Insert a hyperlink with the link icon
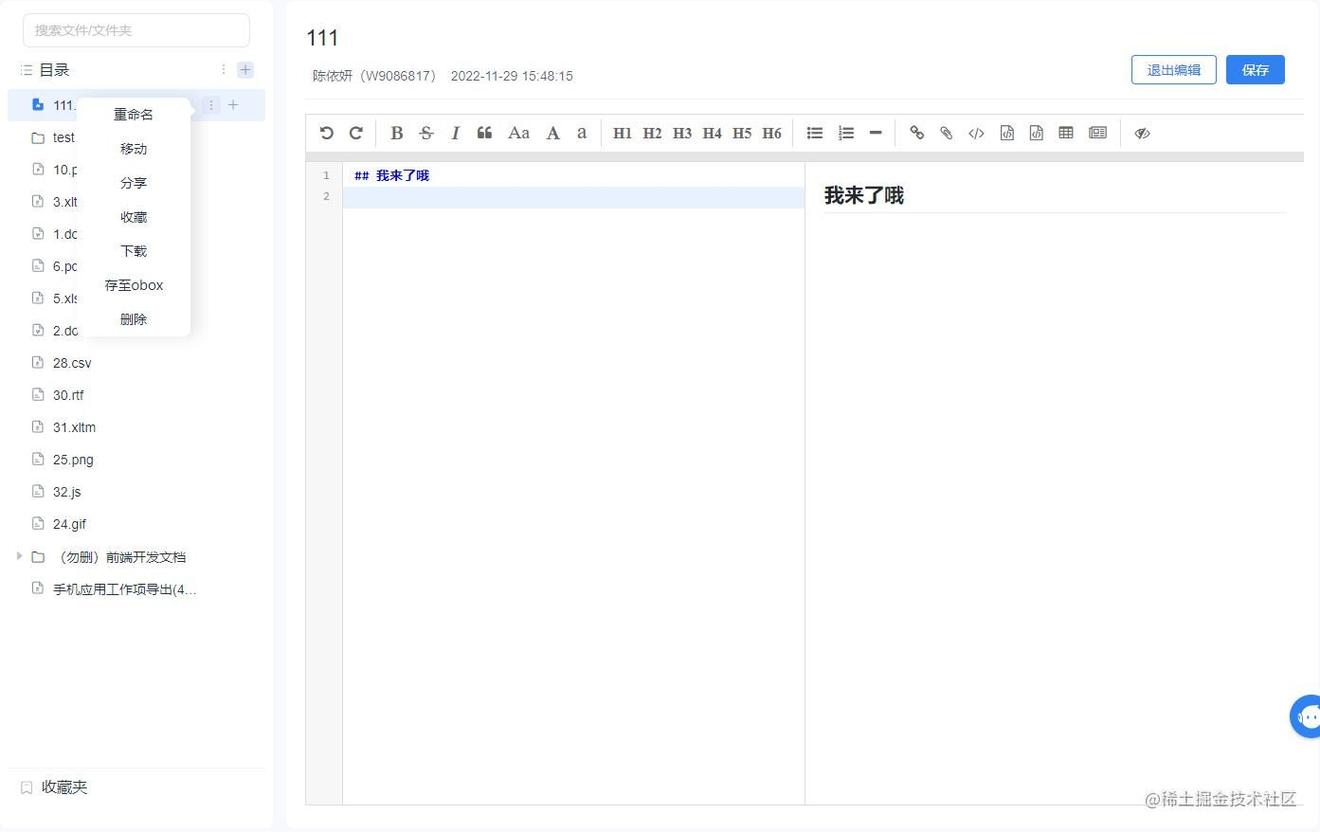The height and width of the screenshot is (832, 1320). [916, 133]
